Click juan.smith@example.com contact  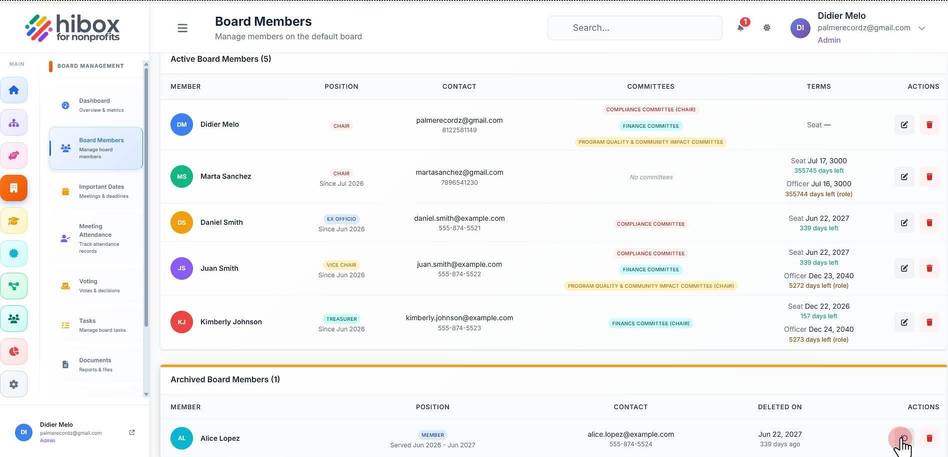459,264
